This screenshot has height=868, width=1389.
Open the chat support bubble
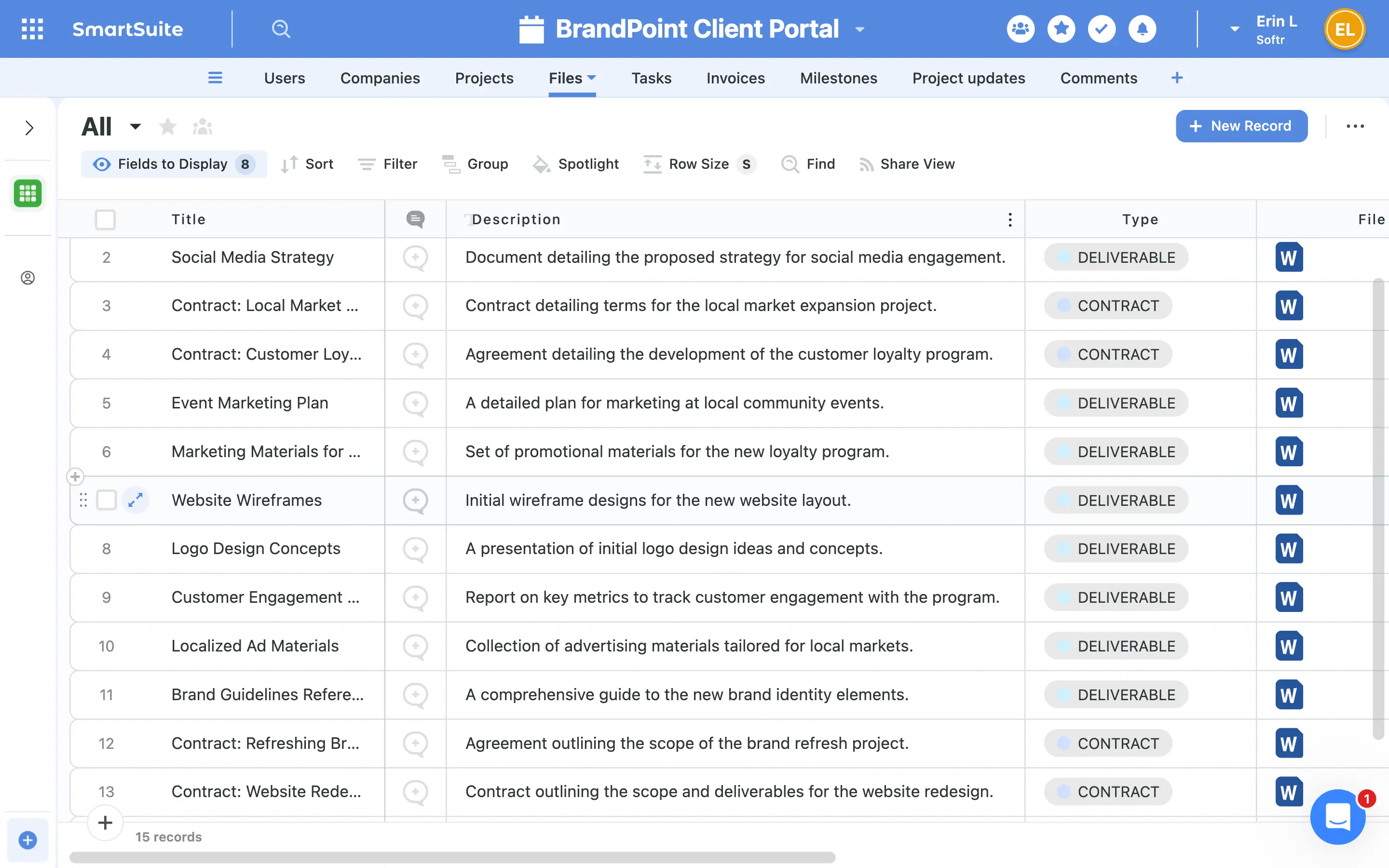click(1337, 816)
